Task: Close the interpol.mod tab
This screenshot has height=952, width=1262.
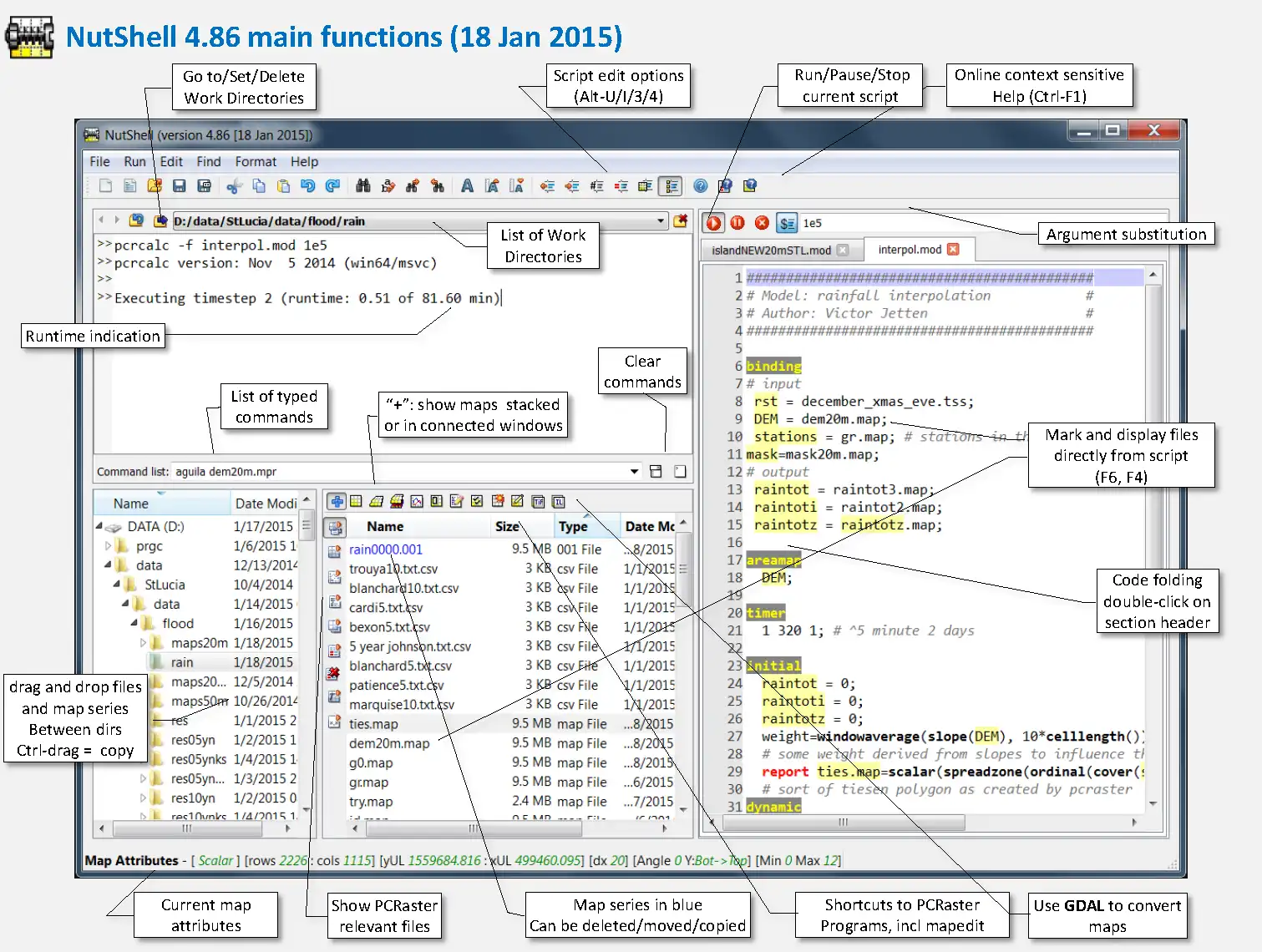Action: pyautogui.click(x=954, y=249)
